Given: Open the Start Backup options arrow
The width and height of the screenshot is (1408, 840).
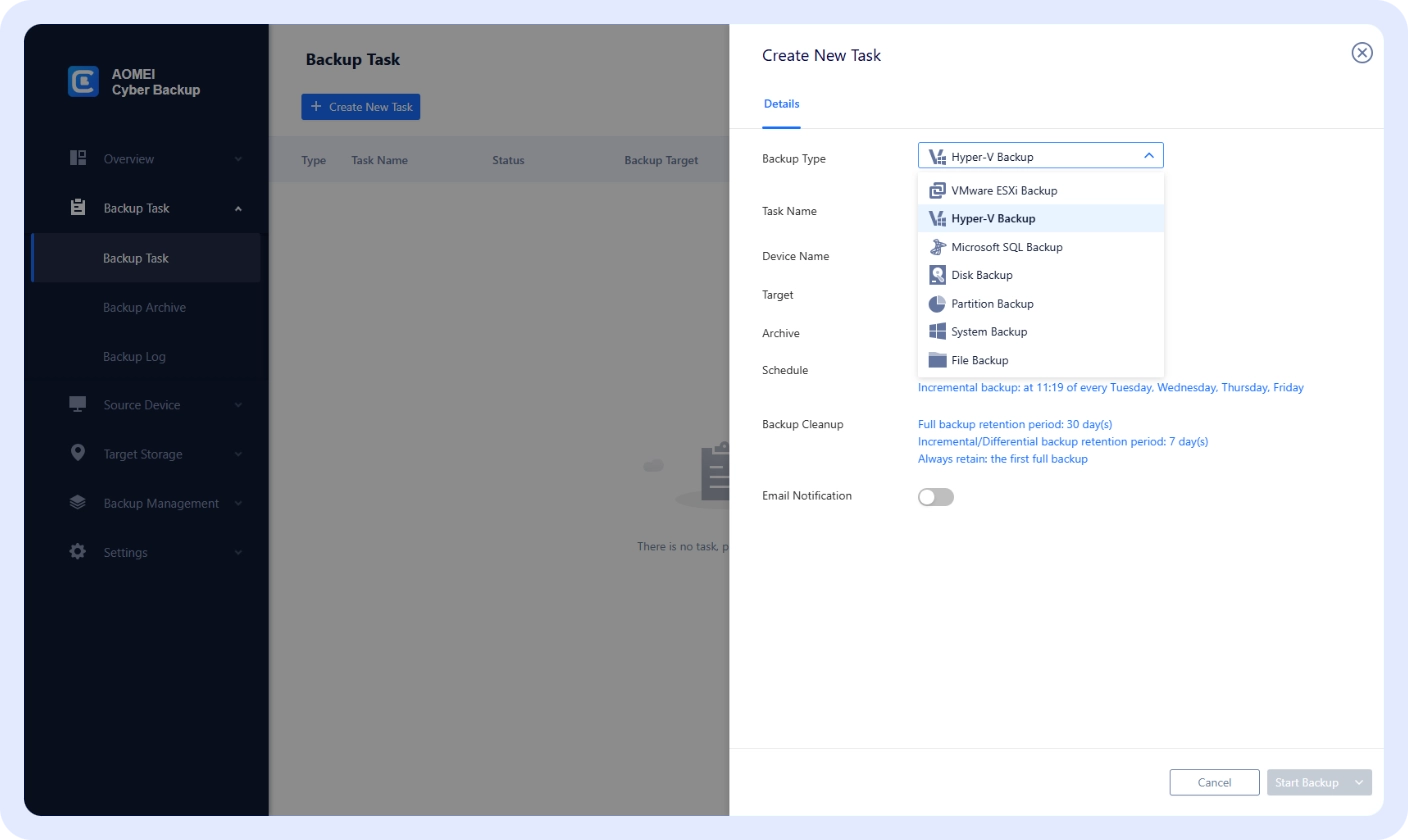Looking at the screenshot, I should [1358, 782].
